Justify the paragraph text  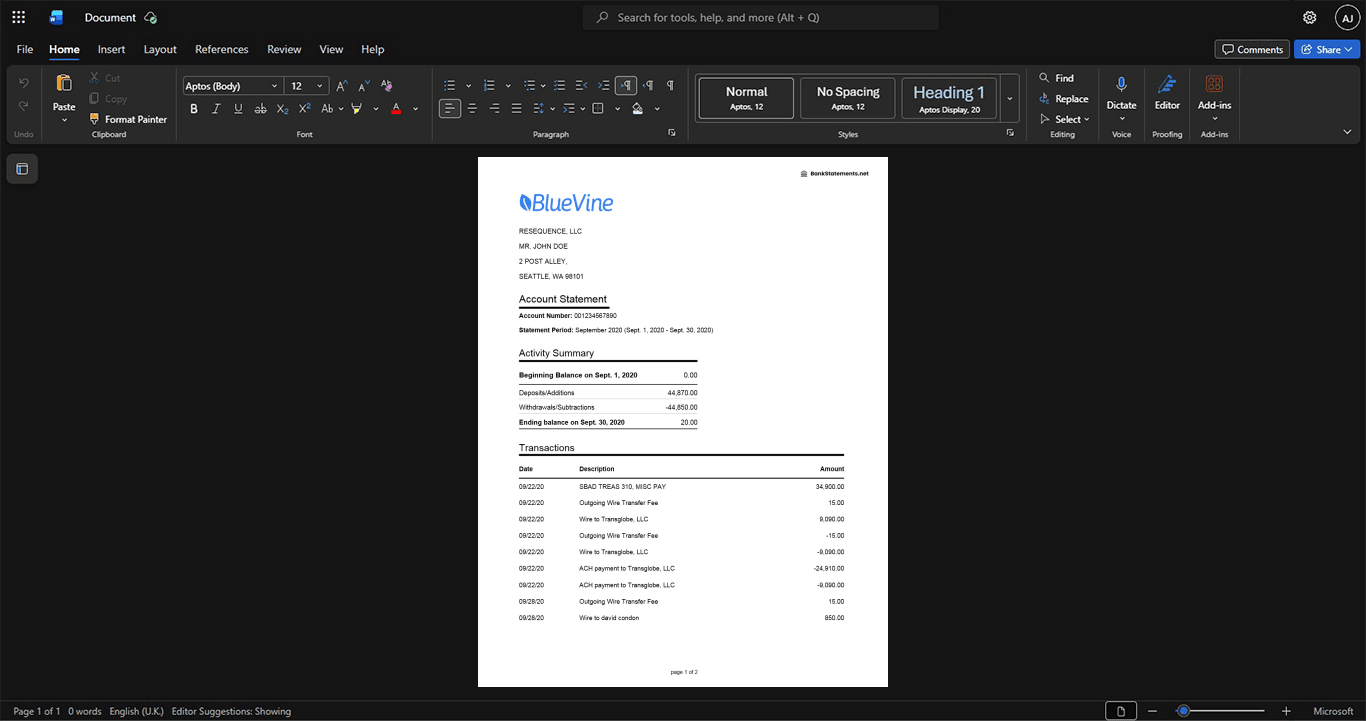tap(516, 109)
